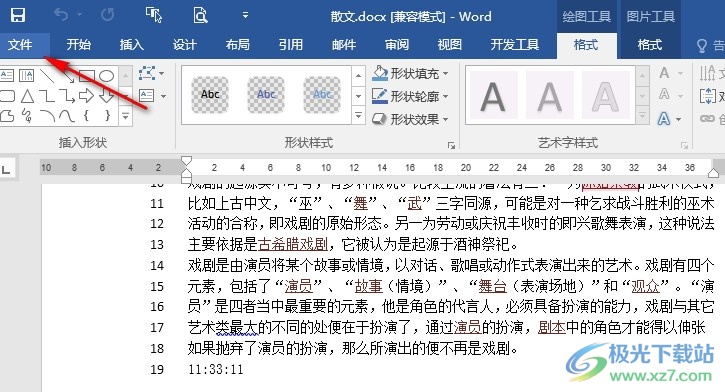Apply the first WordArt A style

point(493,96)
